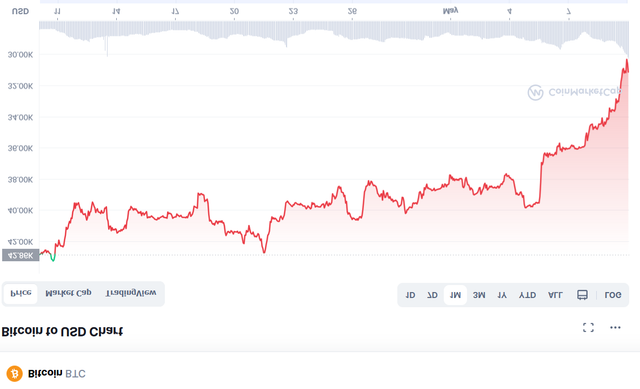Select the 1Y time range
The height and width of the screenshot is (389, 640).
[502, 295]
